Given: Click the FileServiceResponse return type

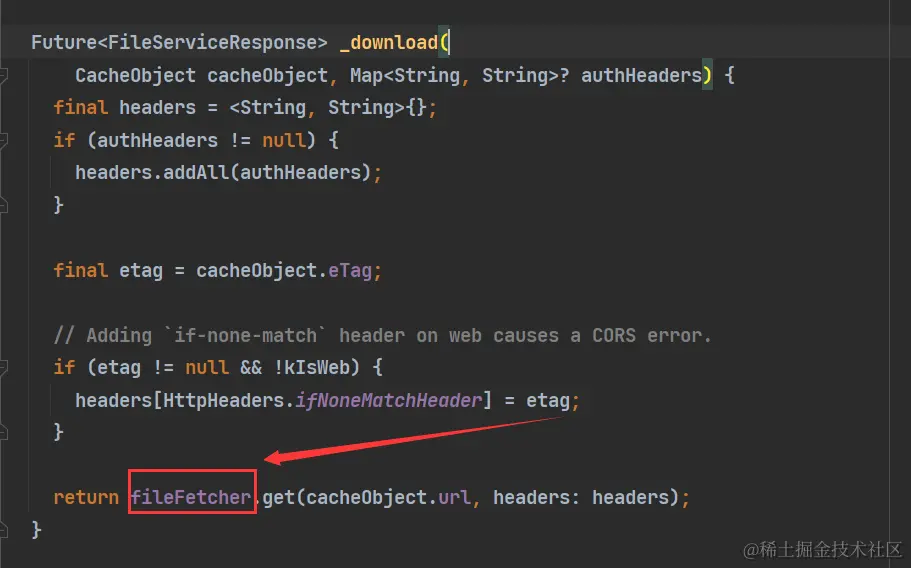Looking at the screenshot, I should tap(211, 42).
